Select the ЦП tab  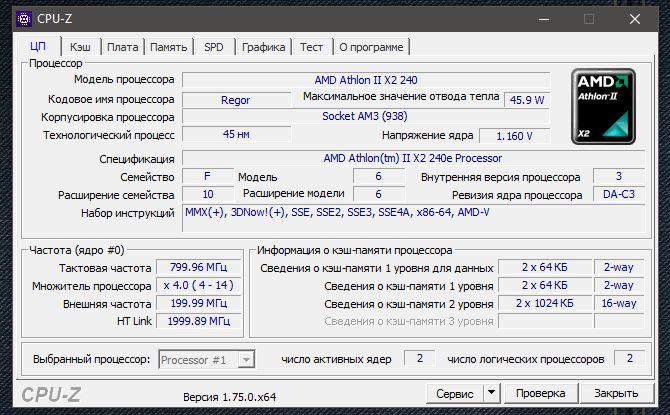tap(38, 46)
